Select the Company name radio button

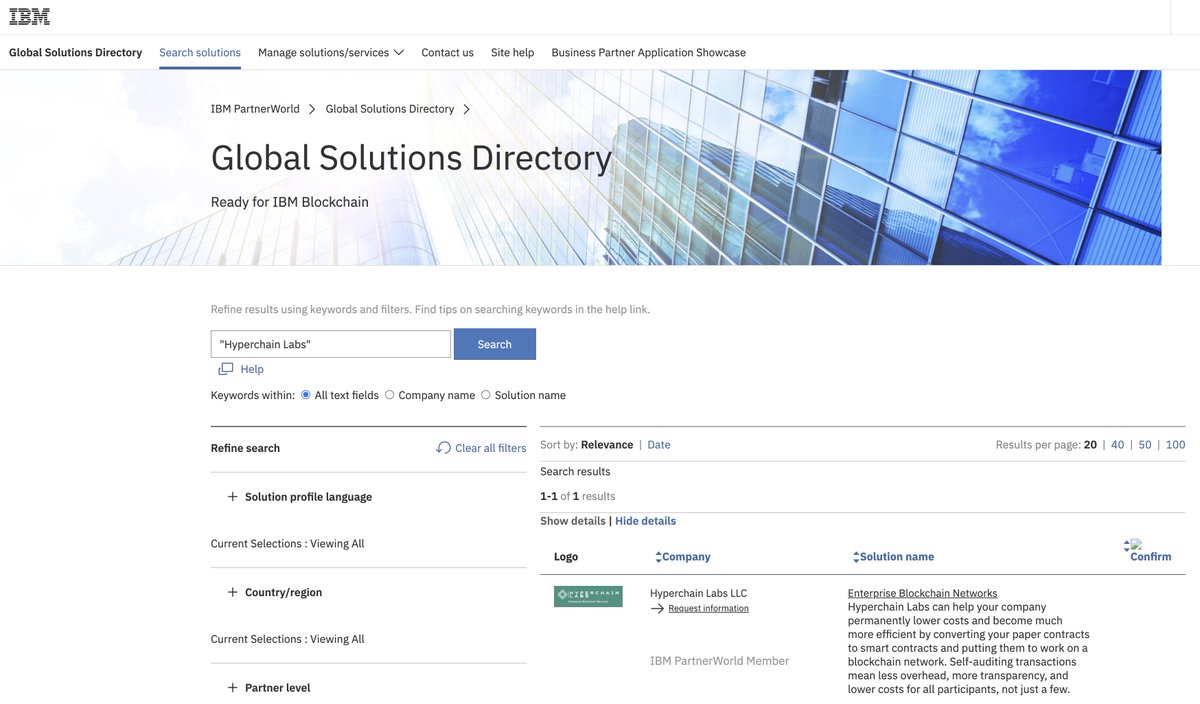390,395
